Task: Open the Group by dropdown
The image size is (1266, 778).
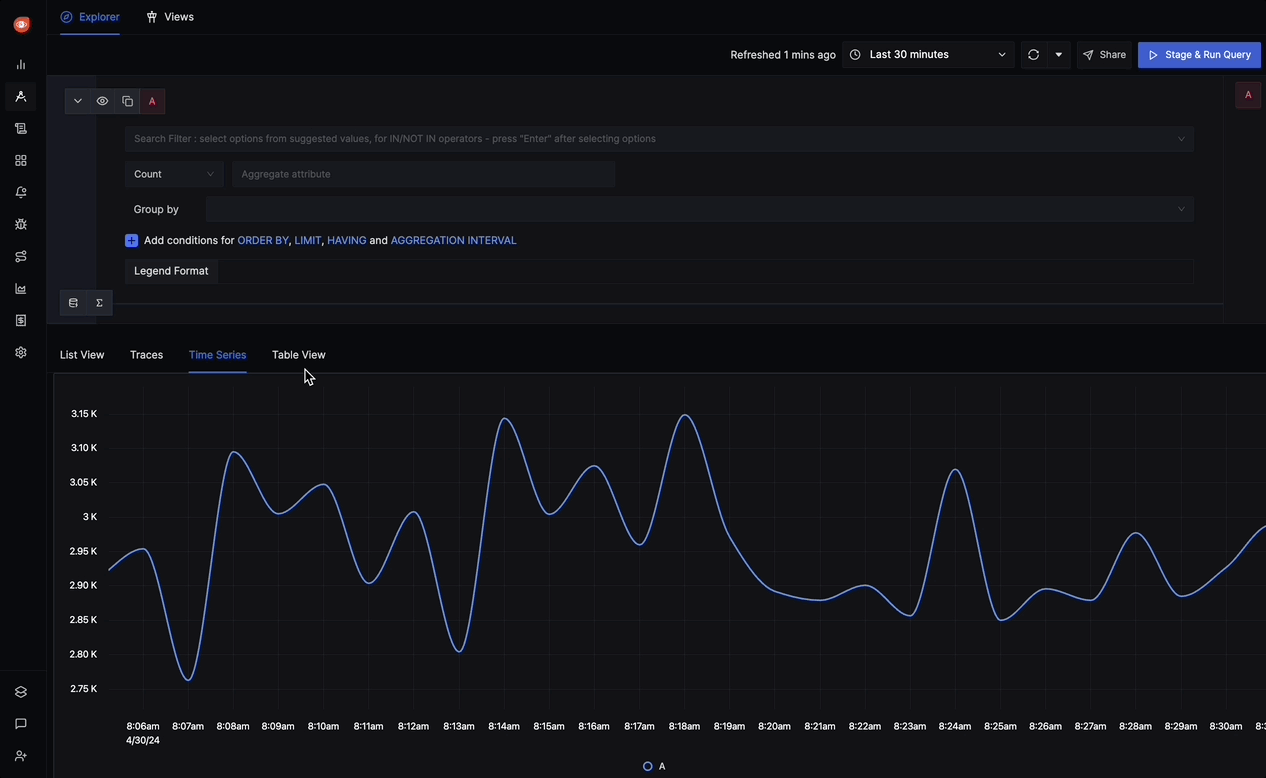Action: click(x=699, y=209)
